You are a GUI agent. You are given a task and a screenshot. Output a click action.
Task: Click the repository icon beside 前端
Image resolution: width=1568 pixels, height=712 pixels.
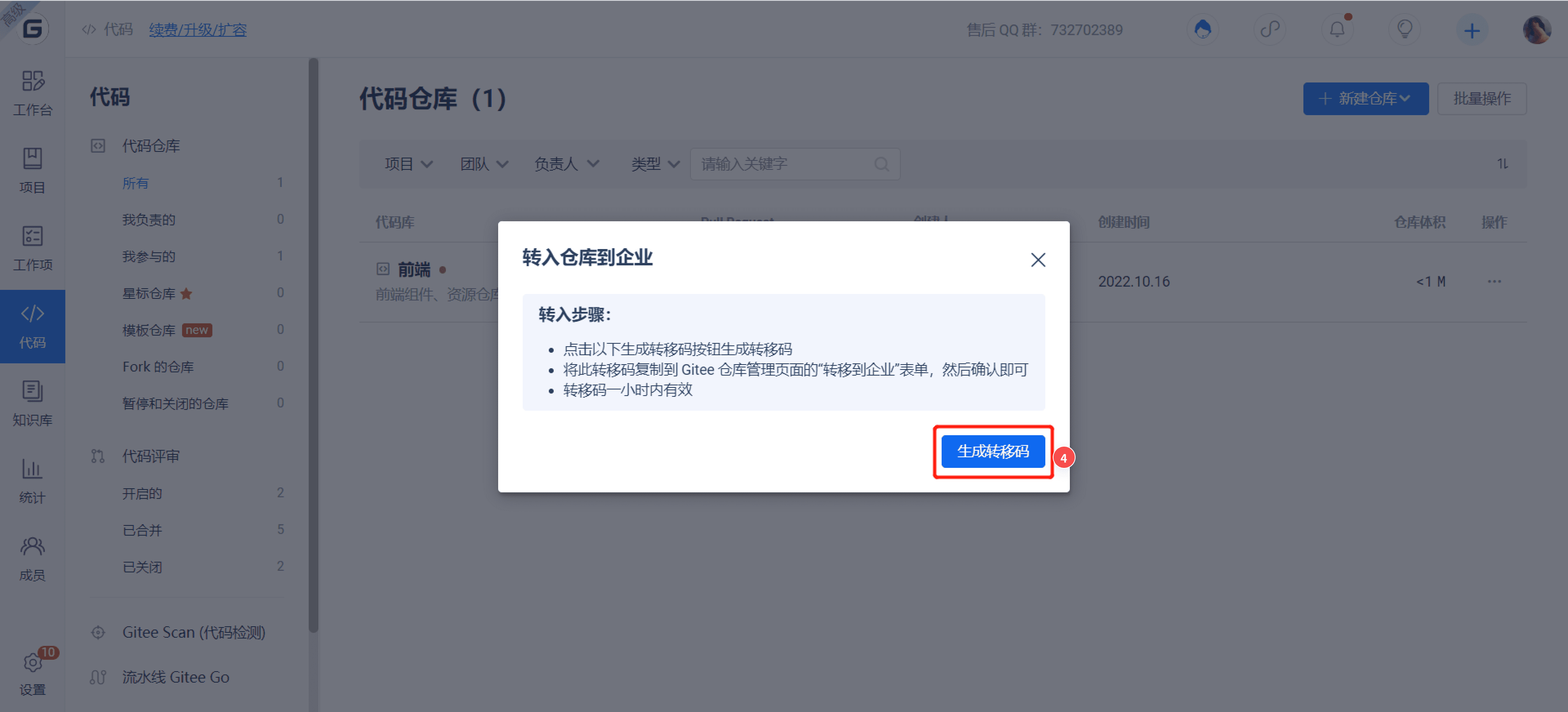coord(383,268)
